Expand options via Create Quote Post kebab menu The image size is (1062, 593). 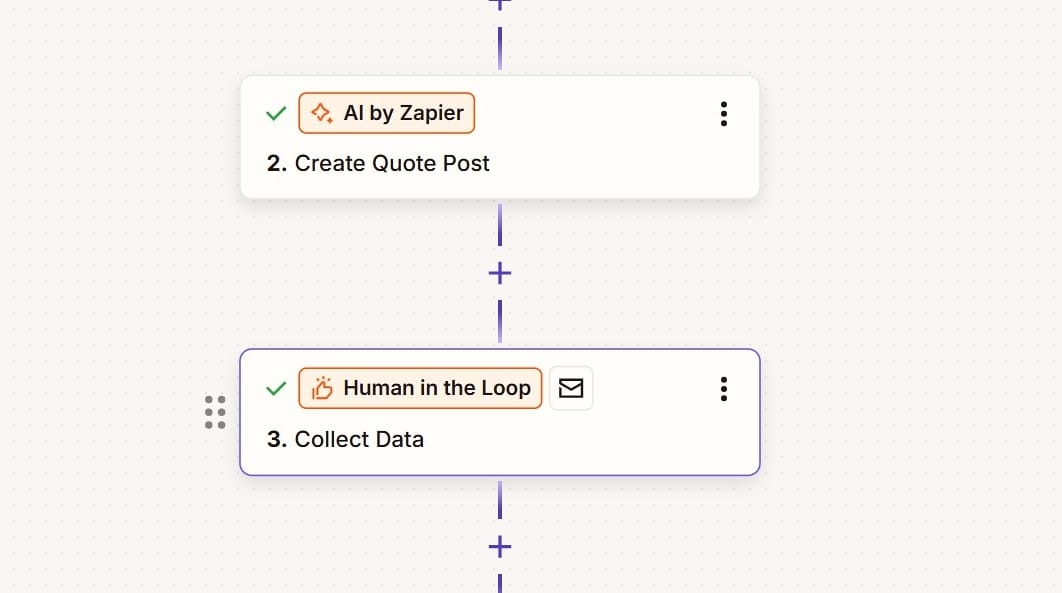pos(723,114)
